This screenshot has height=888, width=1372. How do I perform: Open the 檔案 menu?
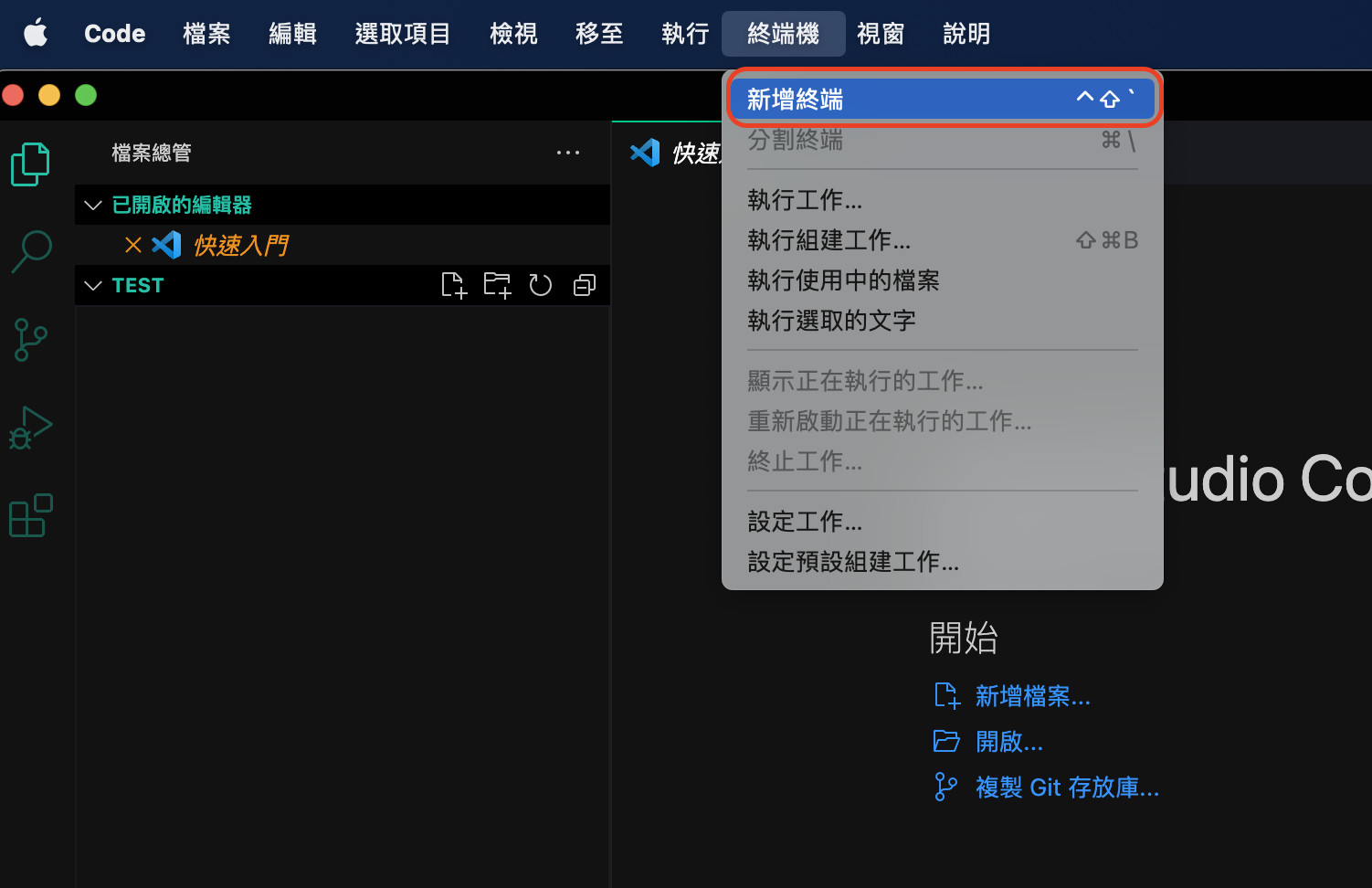tap(206, 34)
